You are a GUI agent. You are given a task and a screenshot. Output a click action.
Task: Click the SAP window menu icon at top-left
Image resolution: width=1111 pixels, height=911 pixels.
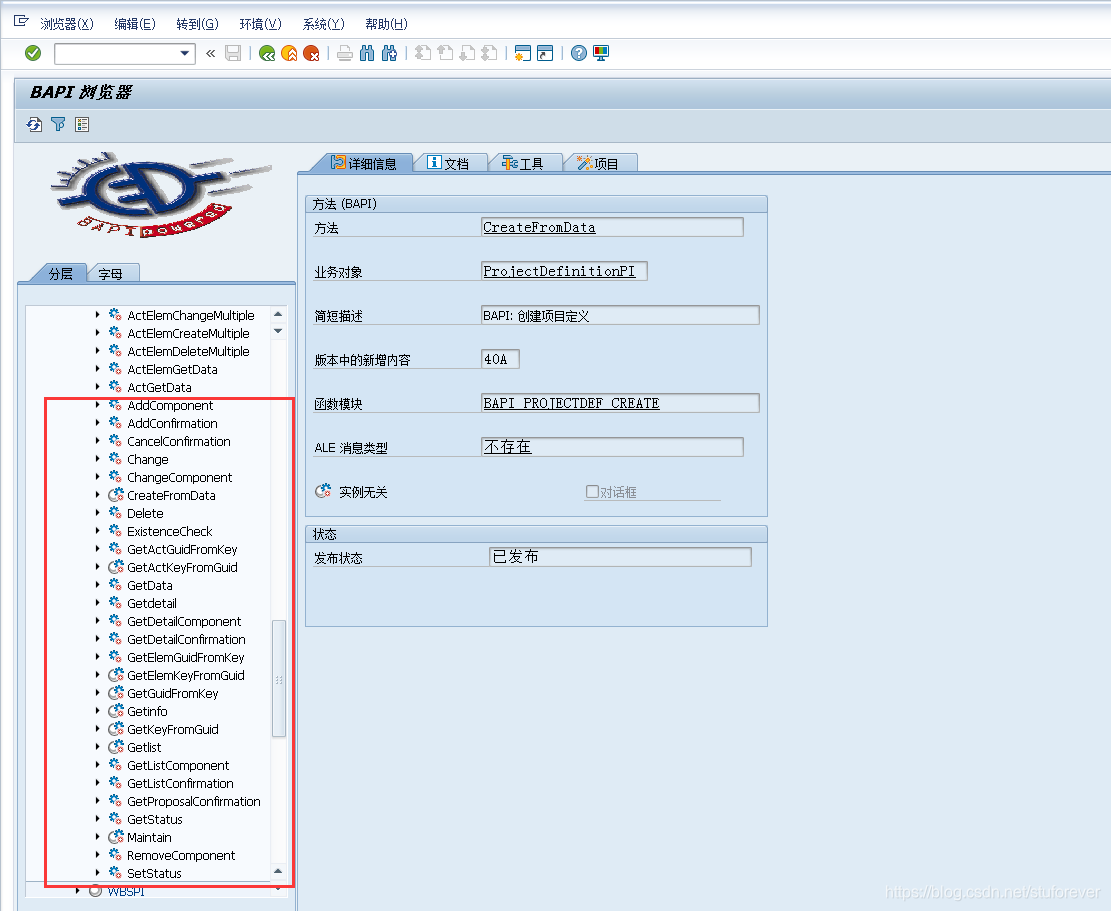21,21
